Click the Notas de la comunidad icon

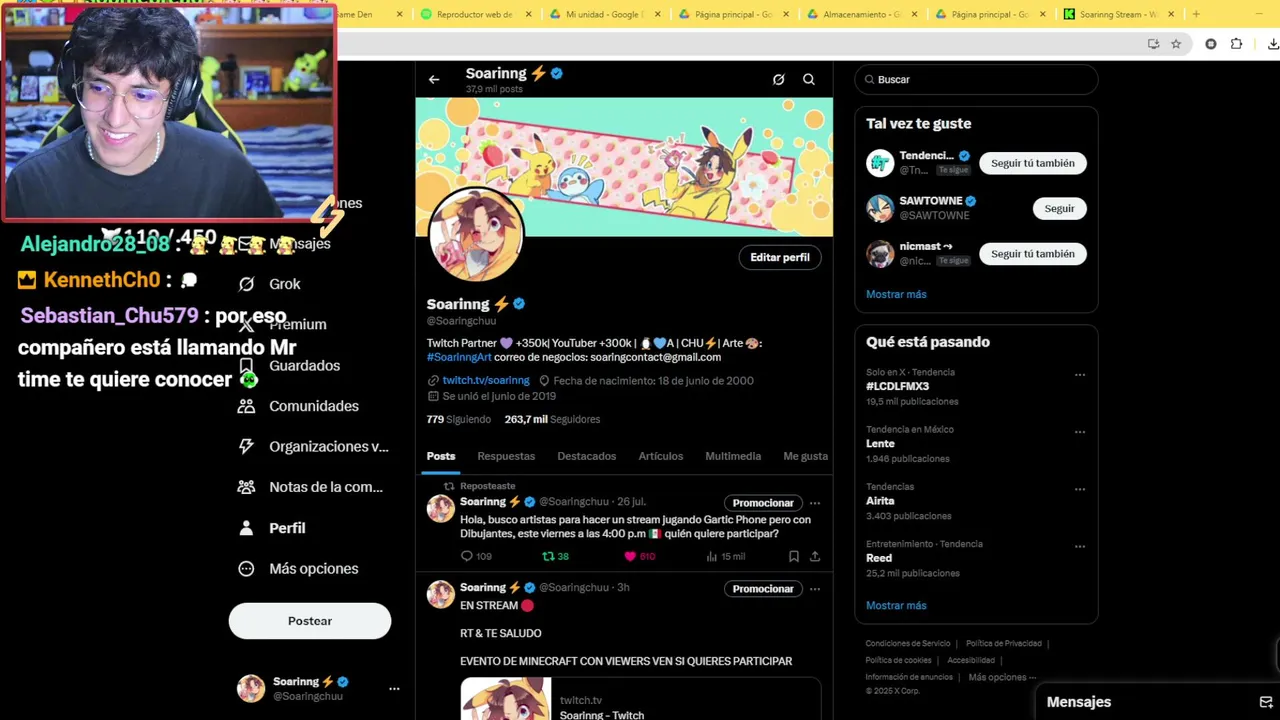click(x=246, y=487)
